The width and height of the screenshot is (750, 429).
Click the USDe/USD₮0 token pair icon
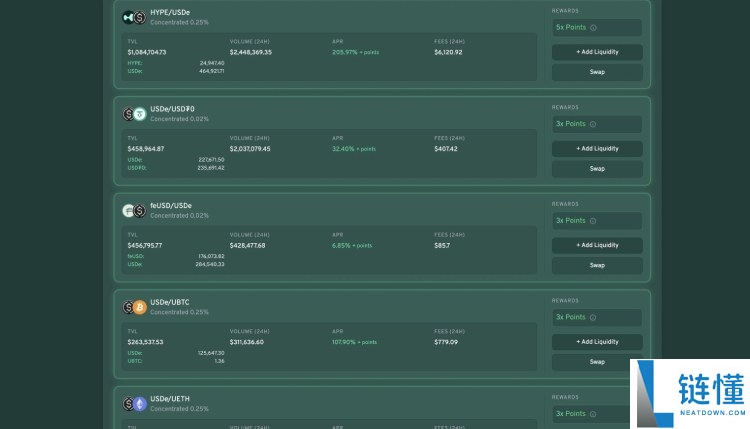pos(133,114)
